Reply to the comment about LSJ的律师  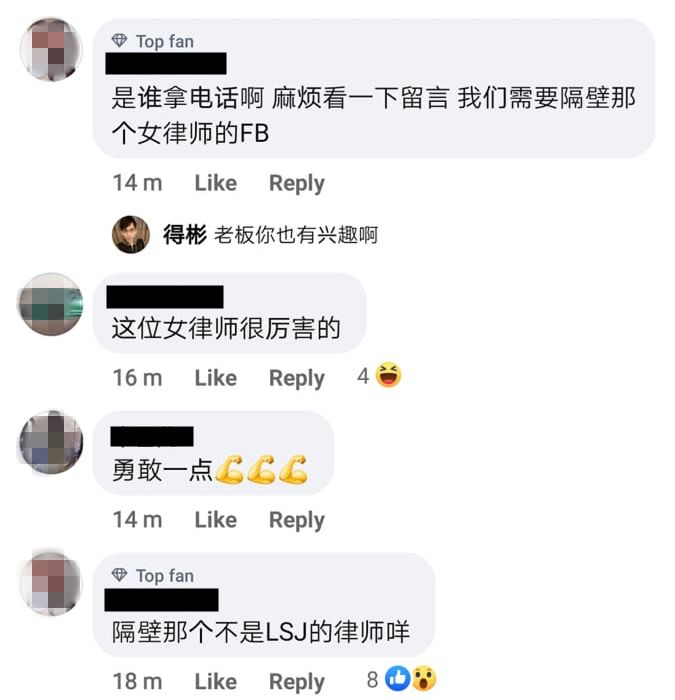pos(296,682)
